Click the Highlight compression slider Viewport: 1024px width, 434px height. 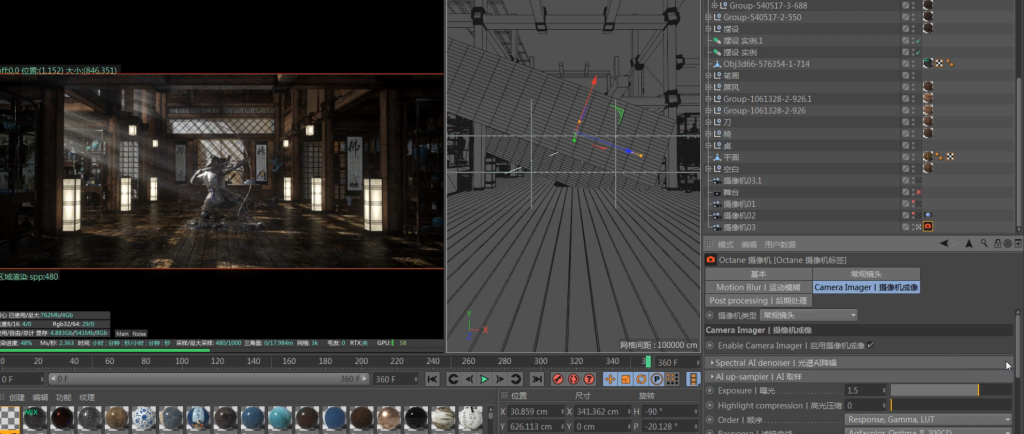coord(951,405)
